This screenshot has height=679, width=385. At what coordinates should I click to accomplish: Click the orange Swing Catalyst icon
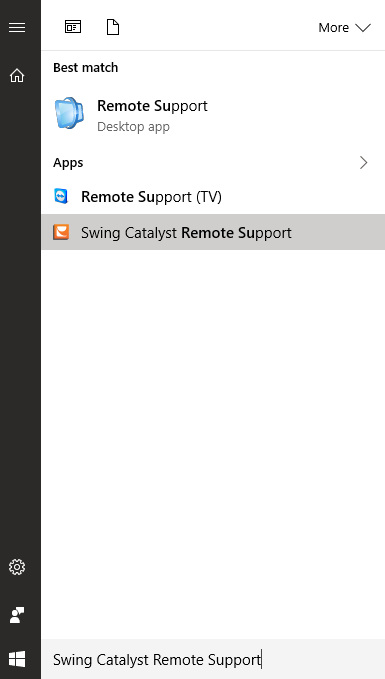[x=61, y=232]
